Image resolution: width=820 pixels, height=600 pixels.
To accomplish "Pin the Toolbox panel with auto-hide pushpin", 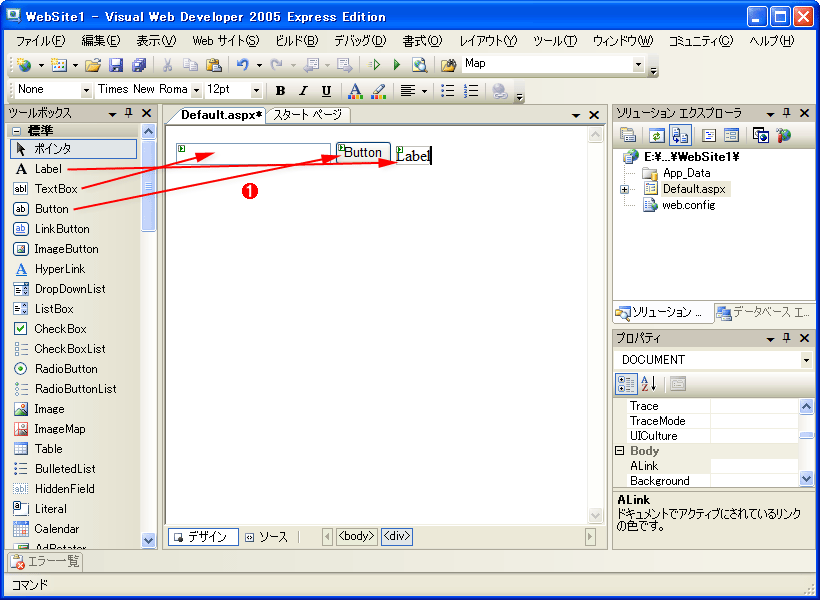I will point(128,114).
